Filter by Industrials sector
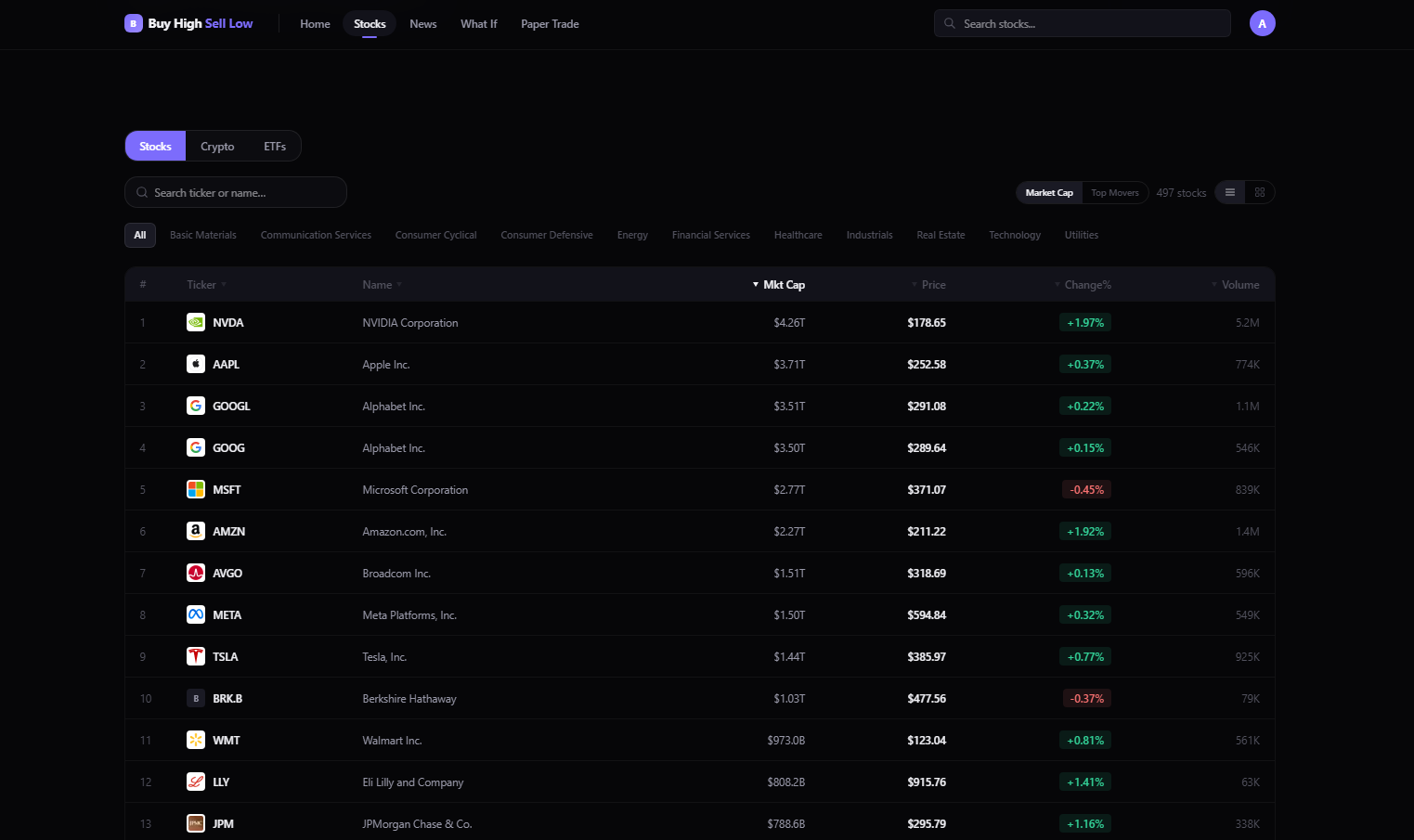 [x=869, y=235]
